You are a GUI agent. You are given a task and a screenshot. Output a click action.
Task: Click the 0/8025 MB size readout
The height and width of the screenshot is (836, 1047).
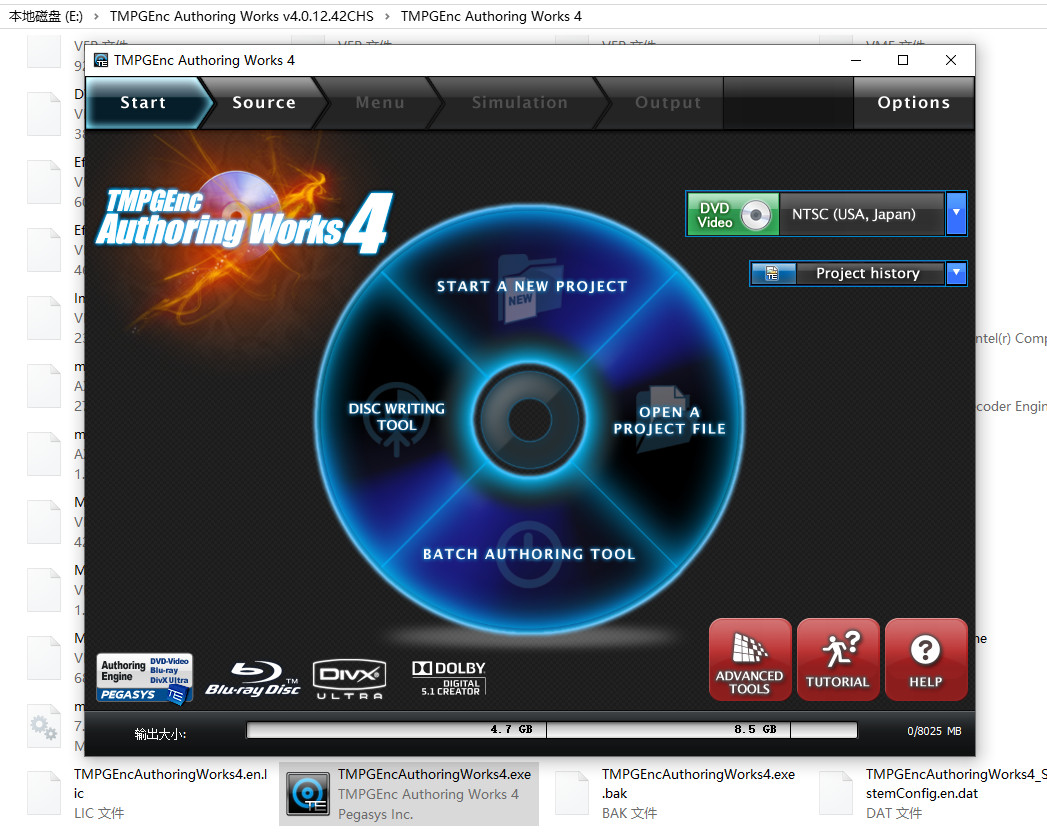pyautogui.click(x=934, y=731)
